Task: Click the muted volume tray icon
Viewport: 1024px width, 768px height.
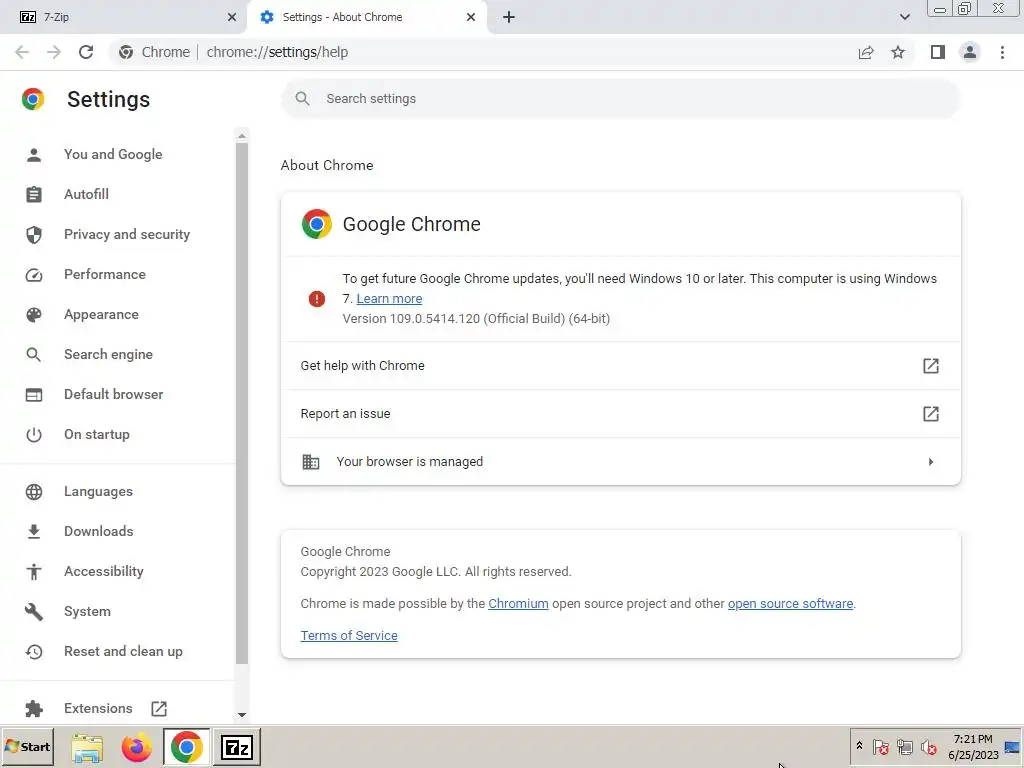Action: click(x=928, y=746)
